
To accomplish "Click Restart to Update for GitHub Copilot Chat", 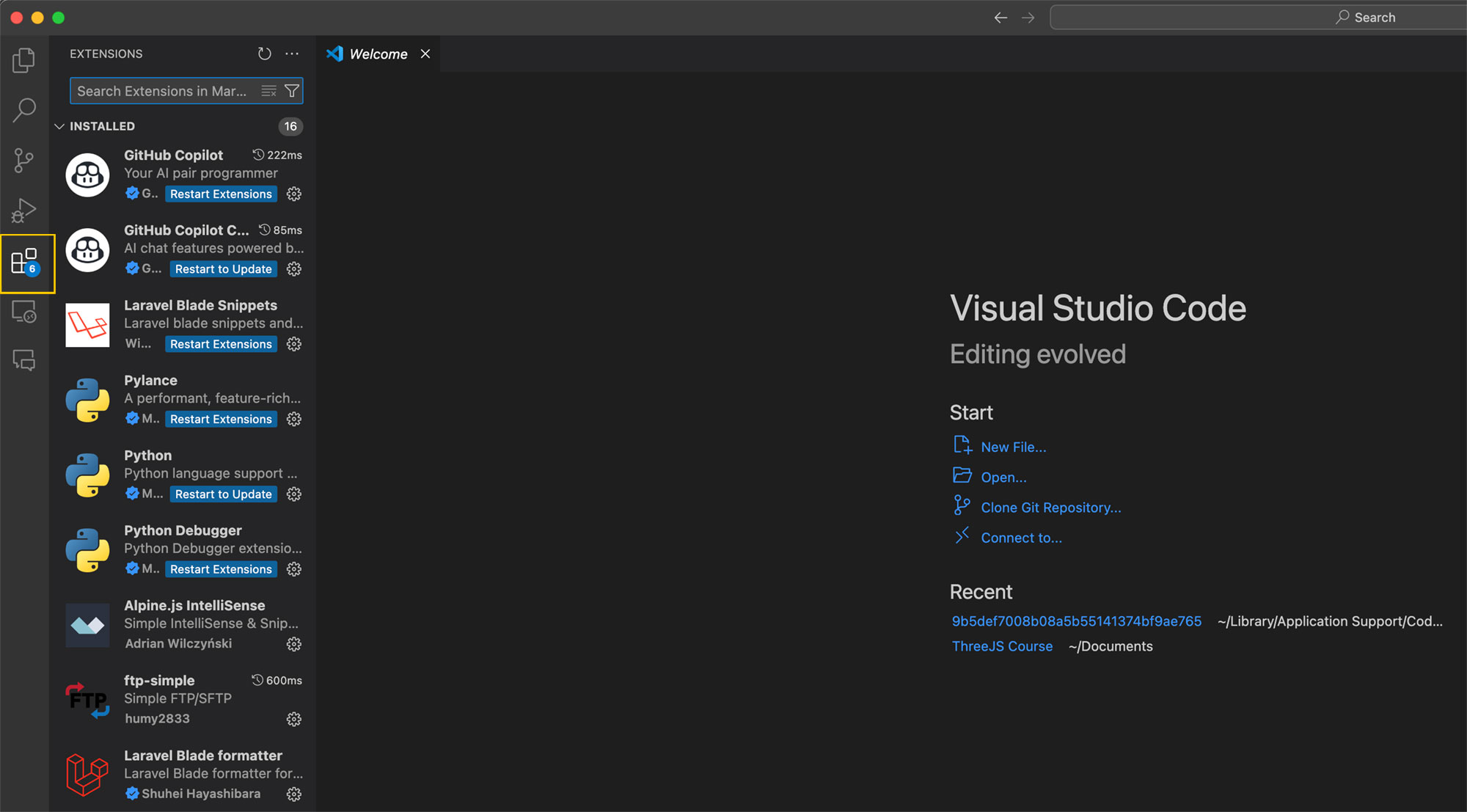I will pyautogui.click(x=224, y=269).
